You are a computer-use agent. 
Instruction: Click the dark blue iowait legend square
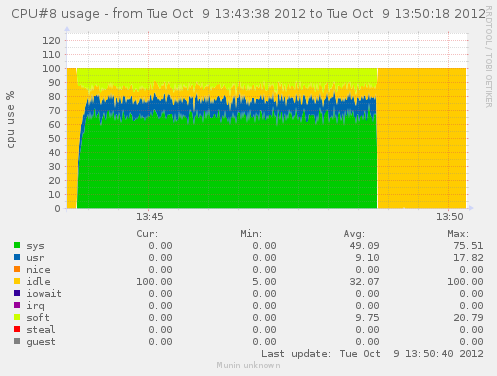(17, 293)
